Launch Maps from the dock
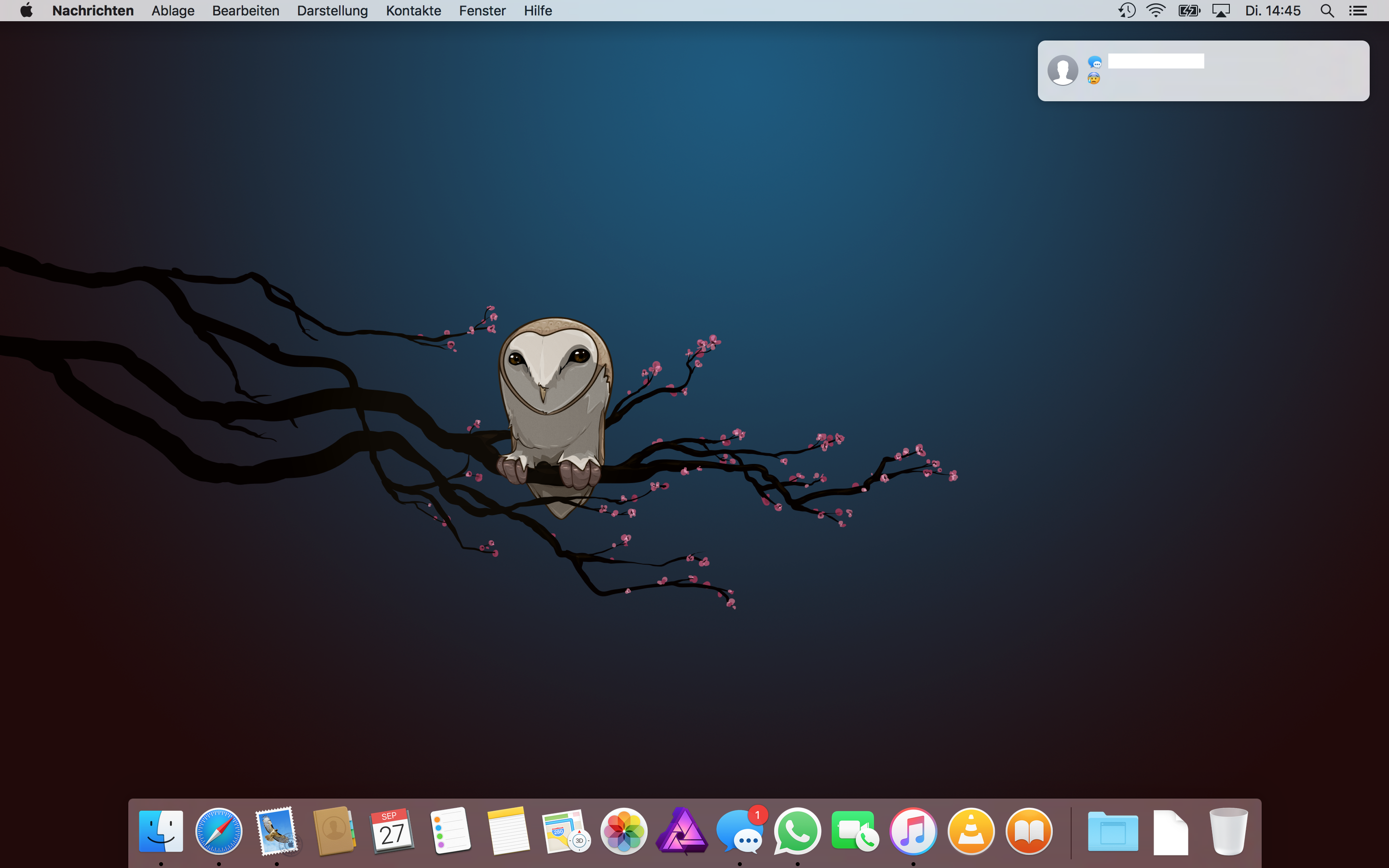This screenshot has height=868, width=1389. [566, 831]
